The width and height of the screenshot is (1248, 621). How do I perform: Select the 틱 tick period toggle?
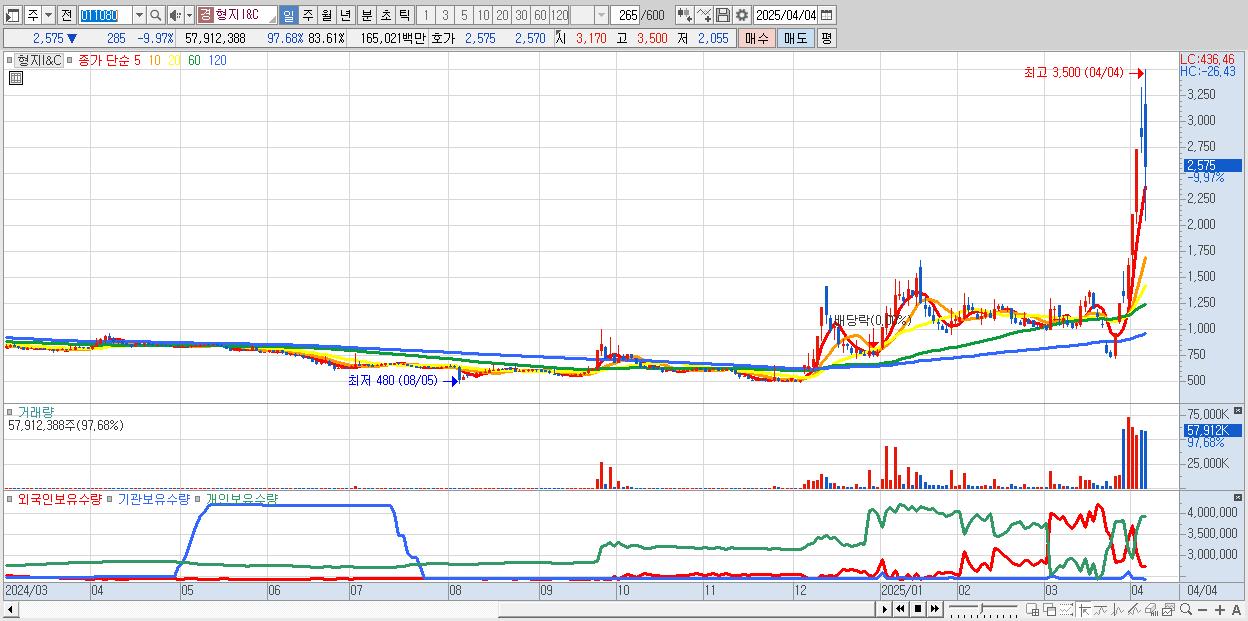tap(403, 15)
